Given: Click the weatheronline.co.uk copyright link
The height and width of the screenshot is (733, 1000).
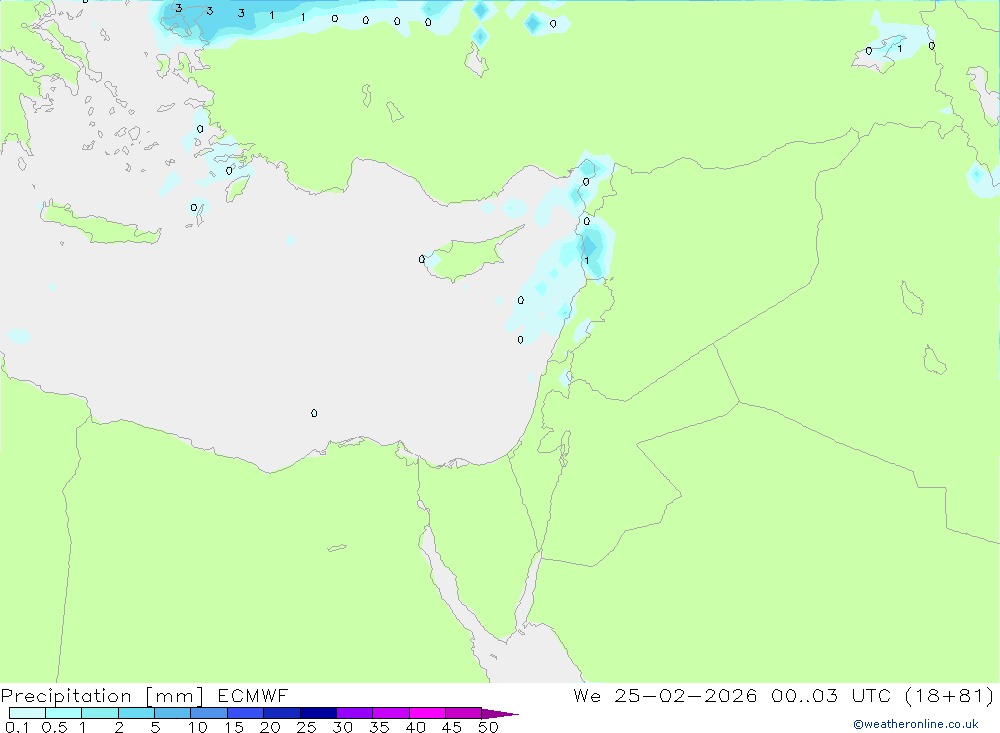Looking at the screenshot, I should [916, 724].
